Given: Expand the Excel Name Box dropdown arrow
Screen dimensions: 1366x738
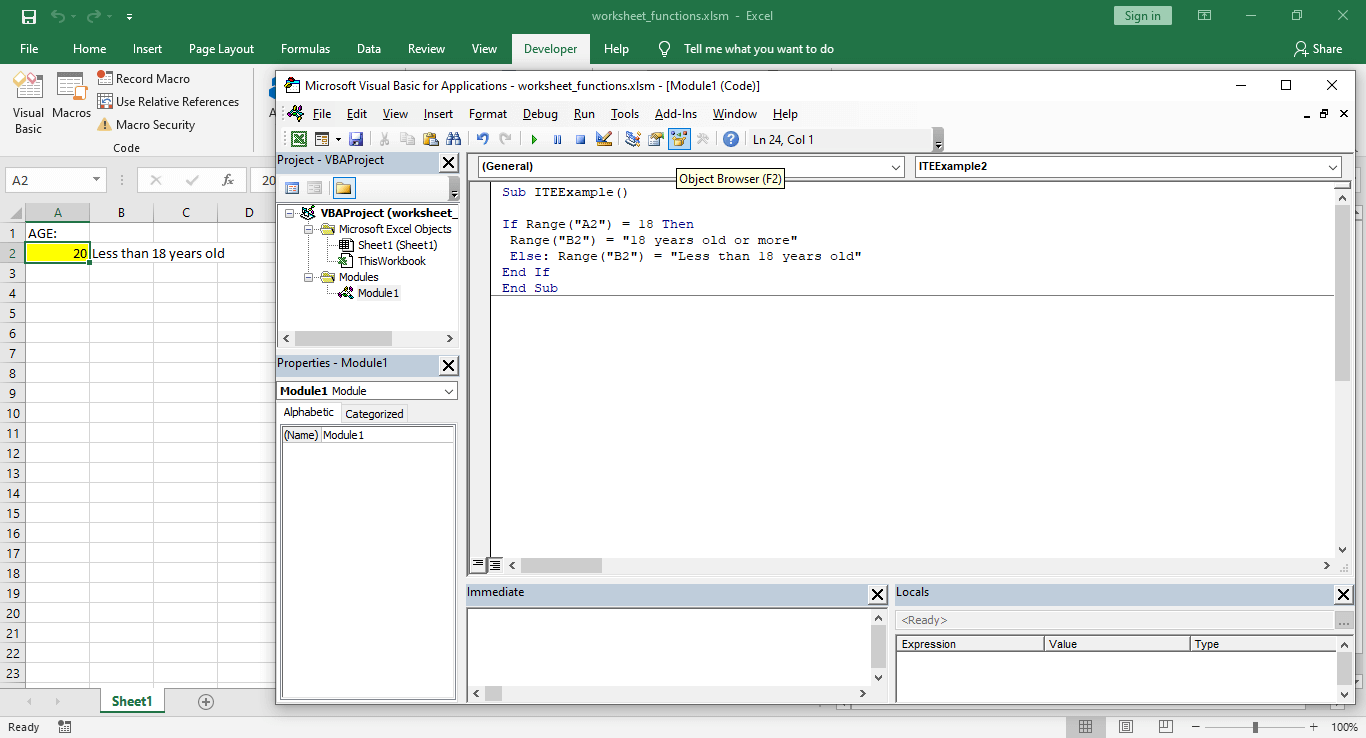Looking at the screenshot, I should point(97,180).
